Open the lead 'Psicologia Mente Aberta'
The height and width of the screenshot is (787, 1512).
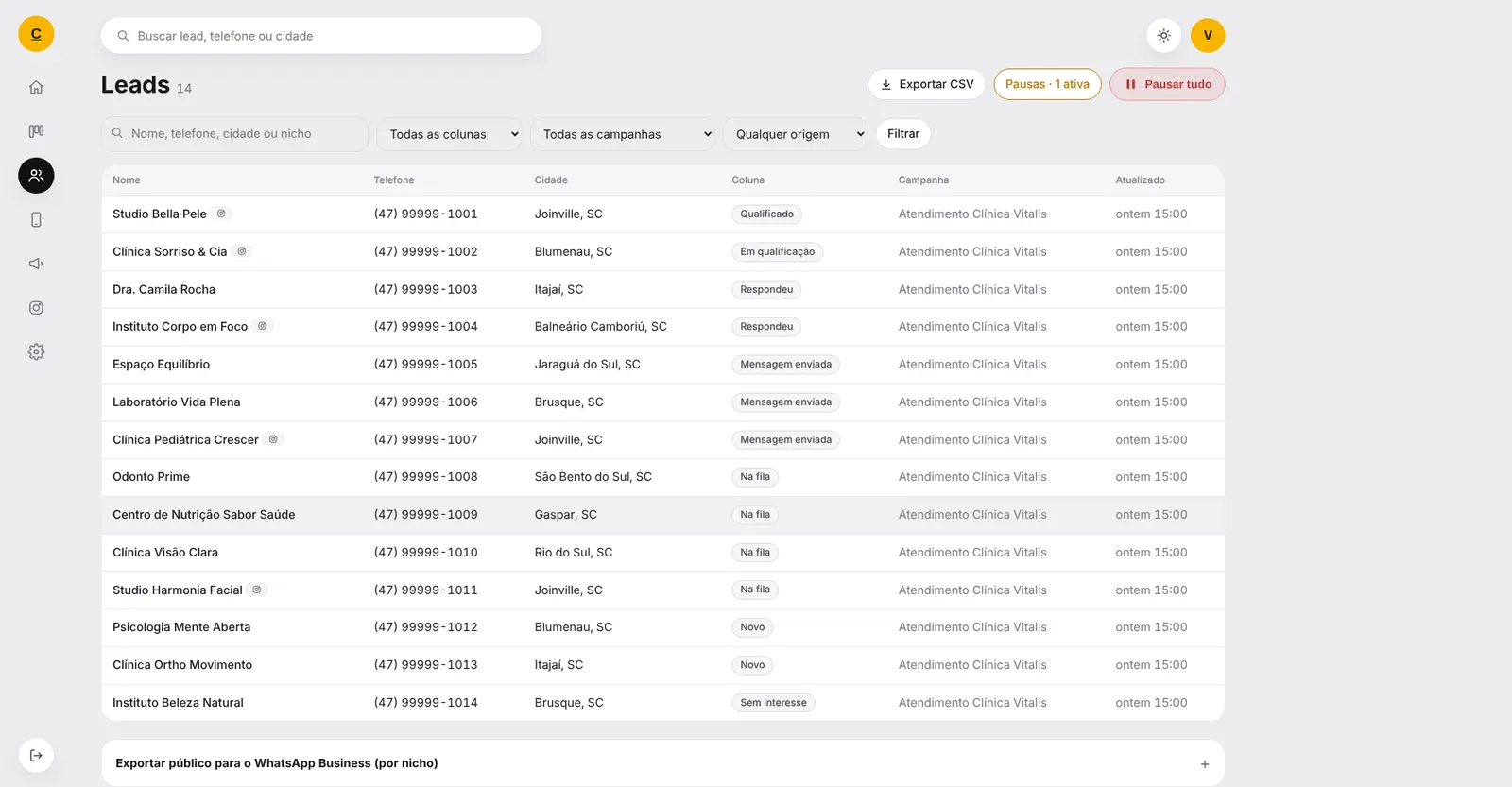[x=181, y=627]
